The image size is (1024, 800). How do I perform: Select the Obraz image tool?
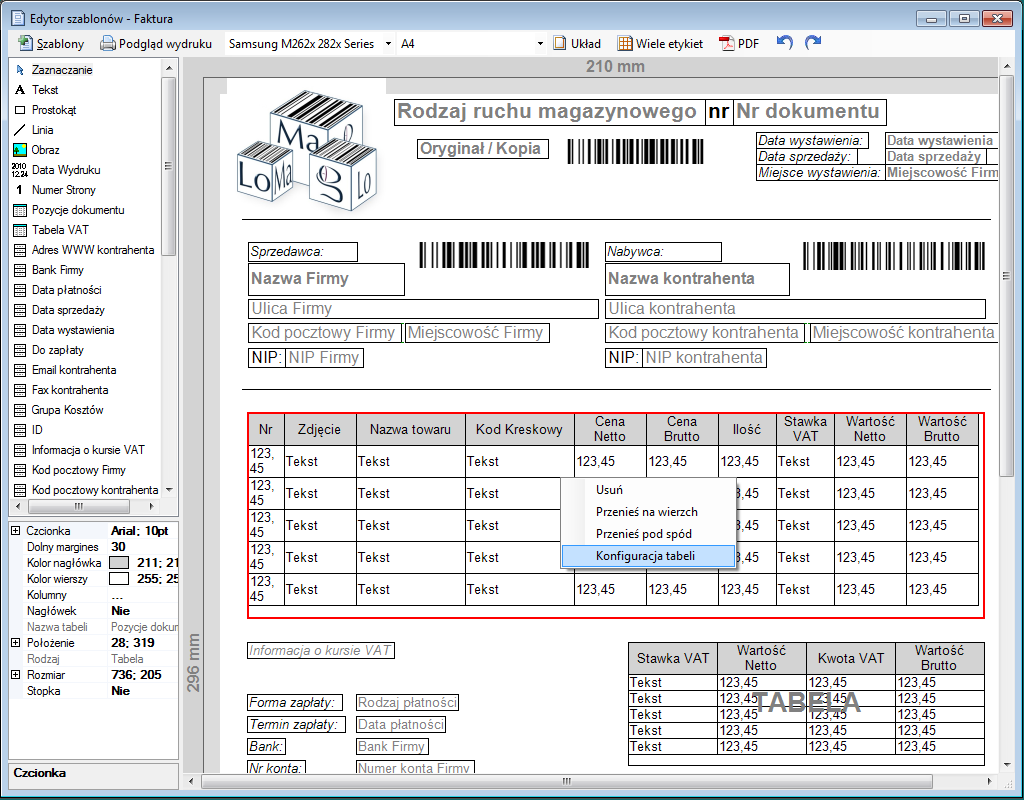[x=45, y=150]
